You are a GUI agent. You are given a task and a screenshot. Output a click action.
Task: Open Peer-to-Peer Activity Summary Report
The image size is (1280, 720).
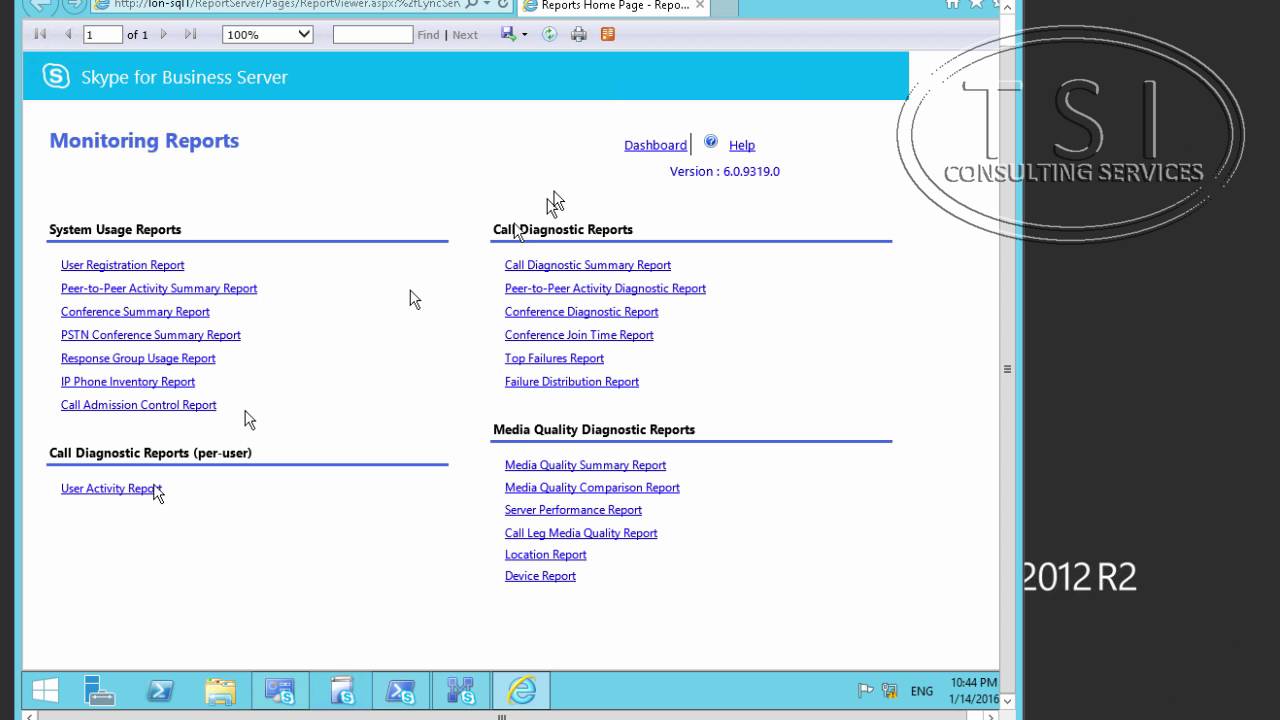click(159, 288)
